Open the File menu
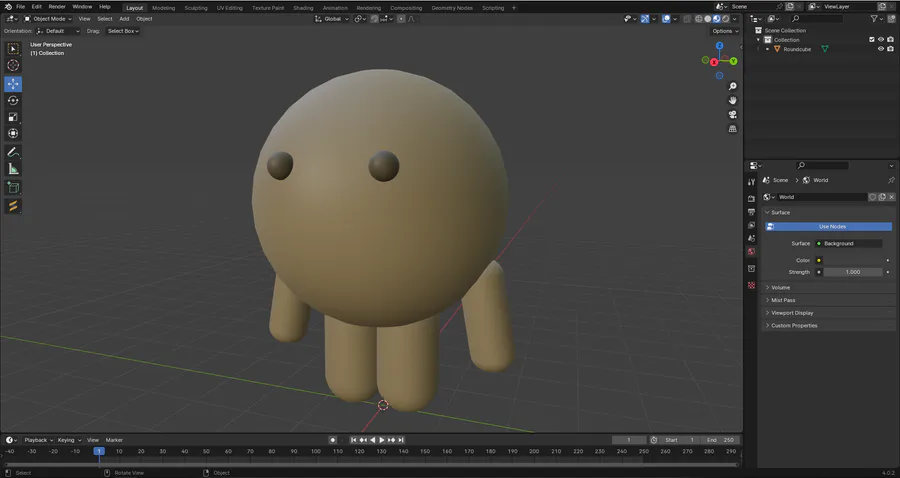 (20, 7)
